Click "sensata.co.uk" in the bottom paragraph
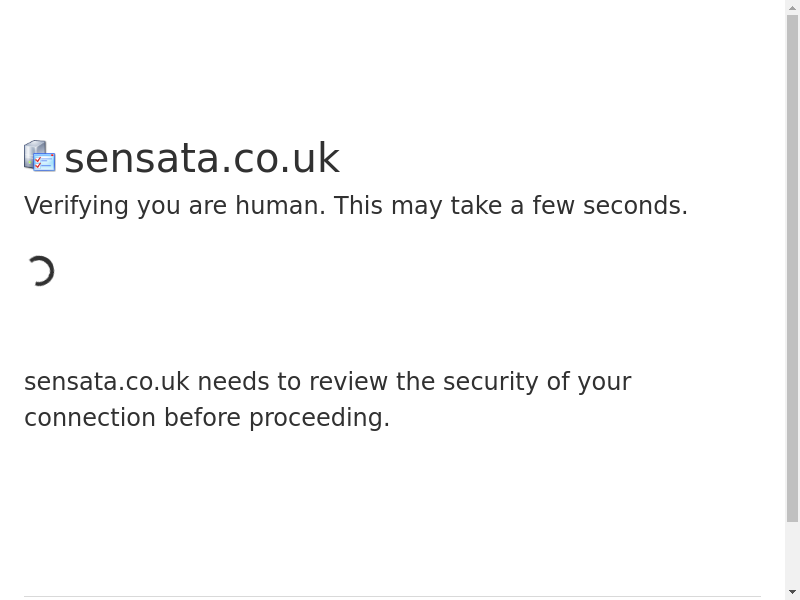The image size is (800, 600). click(106, 382)
